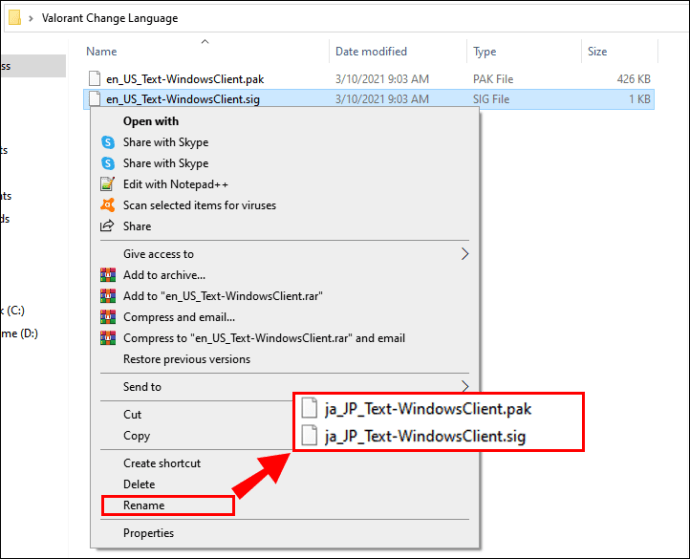Choose Edit with Notepad++
Viewport: 690px width, 559px height.
click(176, 184)
